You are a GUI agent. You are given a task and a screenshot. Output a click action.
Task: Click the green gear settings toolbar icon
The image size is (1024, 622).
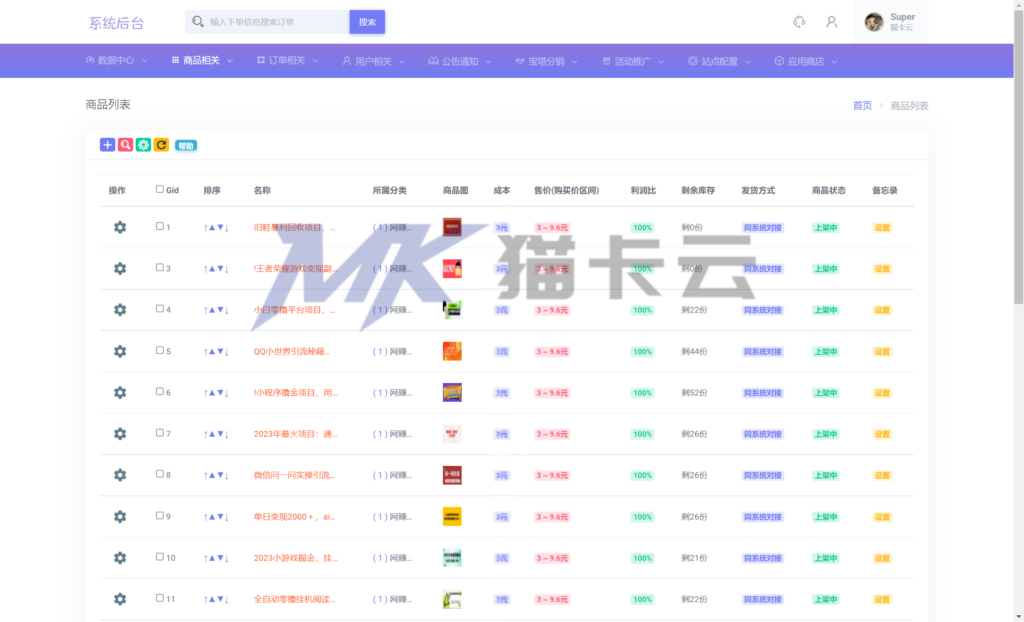(x=143, y=145)
